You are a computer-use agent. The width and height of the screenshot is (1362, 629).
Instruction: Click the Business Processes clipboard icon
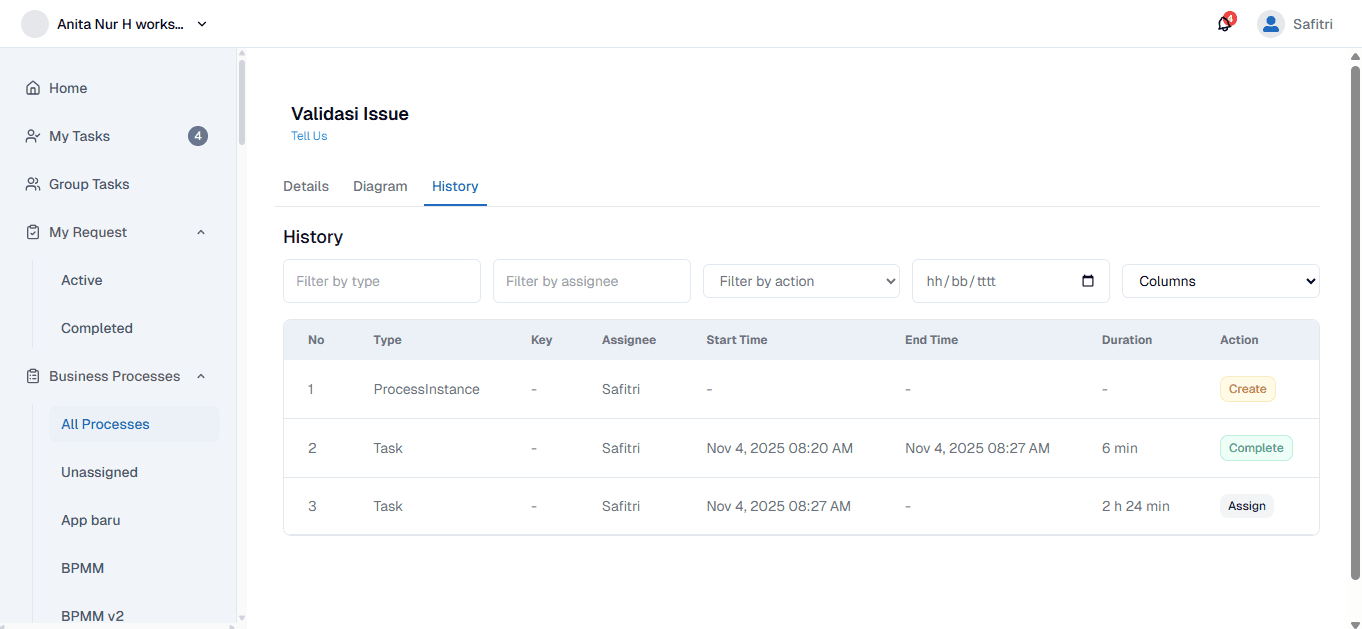pyautogui.click(x=33, y=376)
